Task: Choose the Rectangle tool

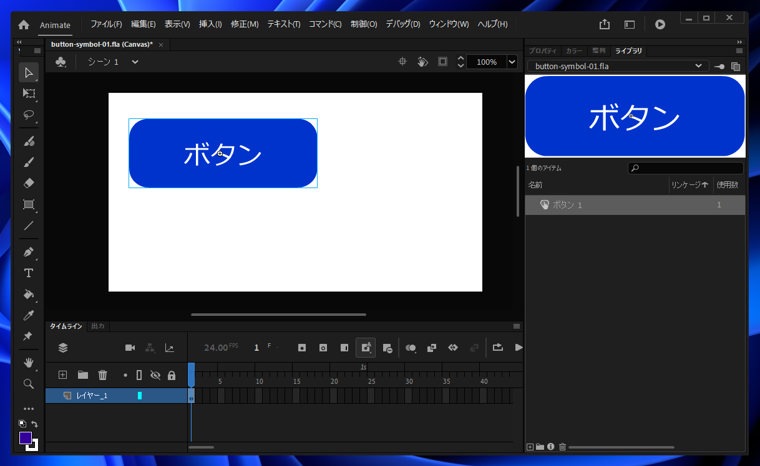Action: point(29,205)
